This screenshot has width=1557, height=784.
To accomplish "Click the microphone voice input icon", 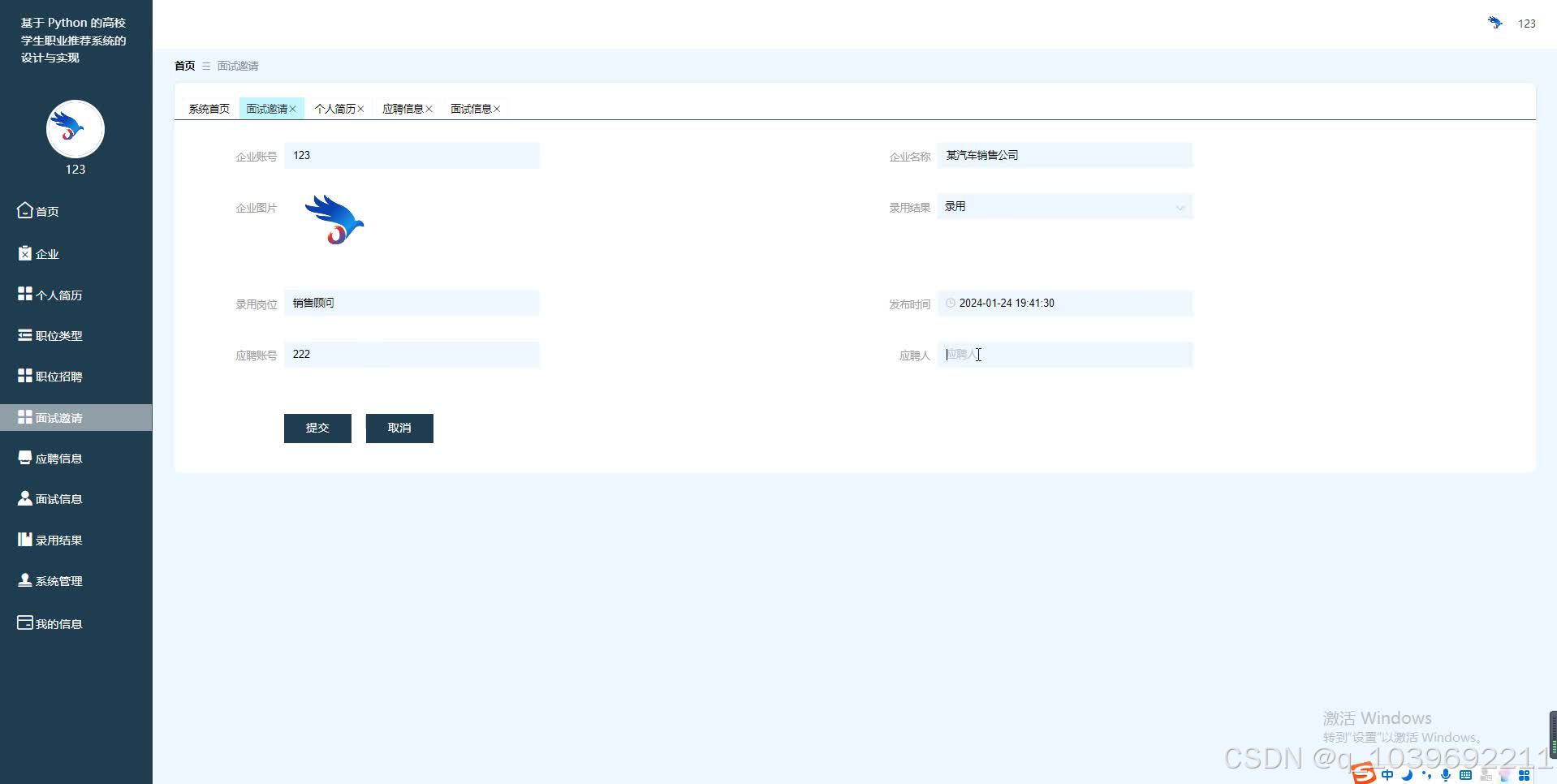I will (1446, 775).
